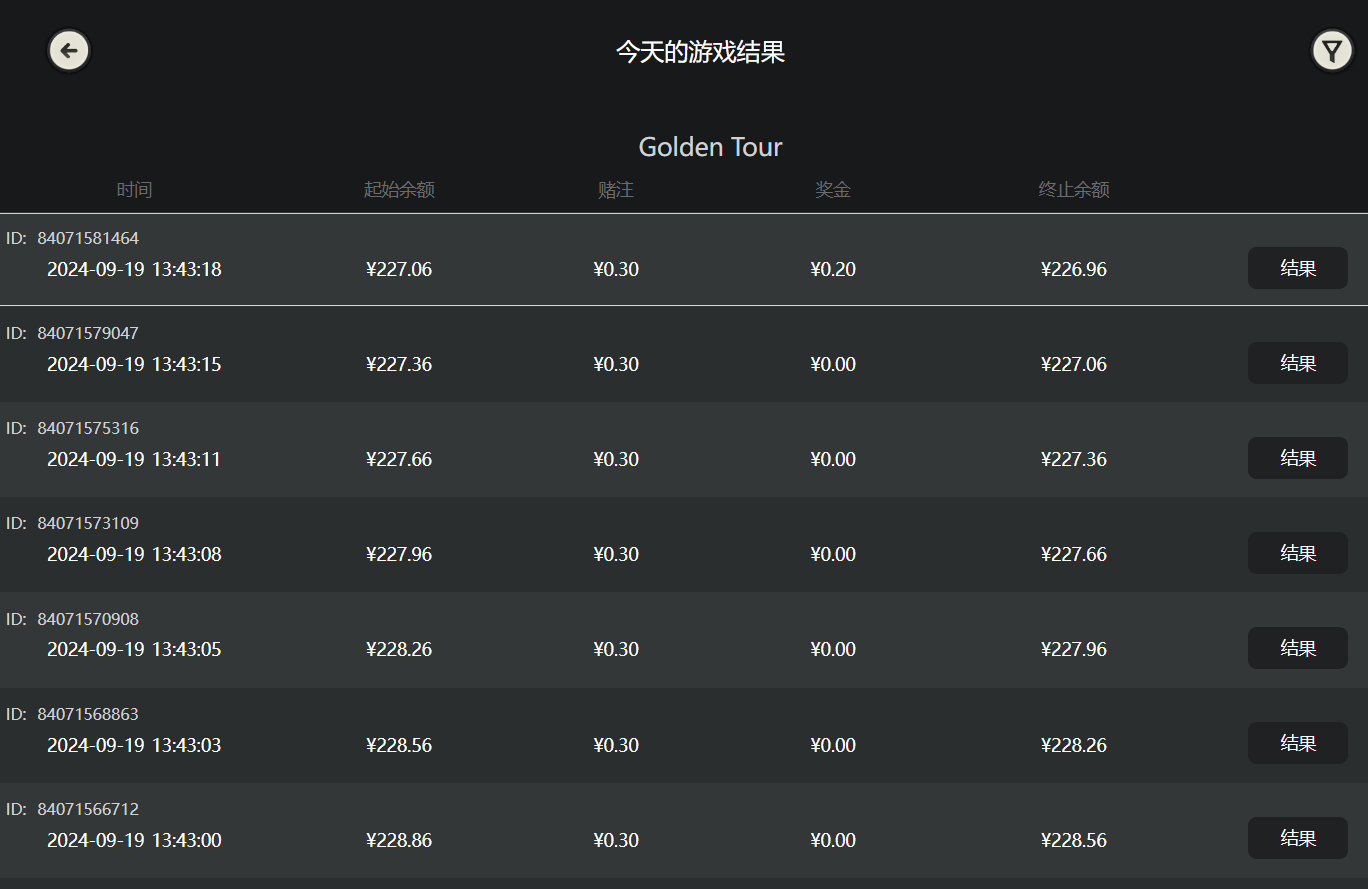
Task: Open 结果 for game ID 84071575316
Action: [x=1297, y=458]
